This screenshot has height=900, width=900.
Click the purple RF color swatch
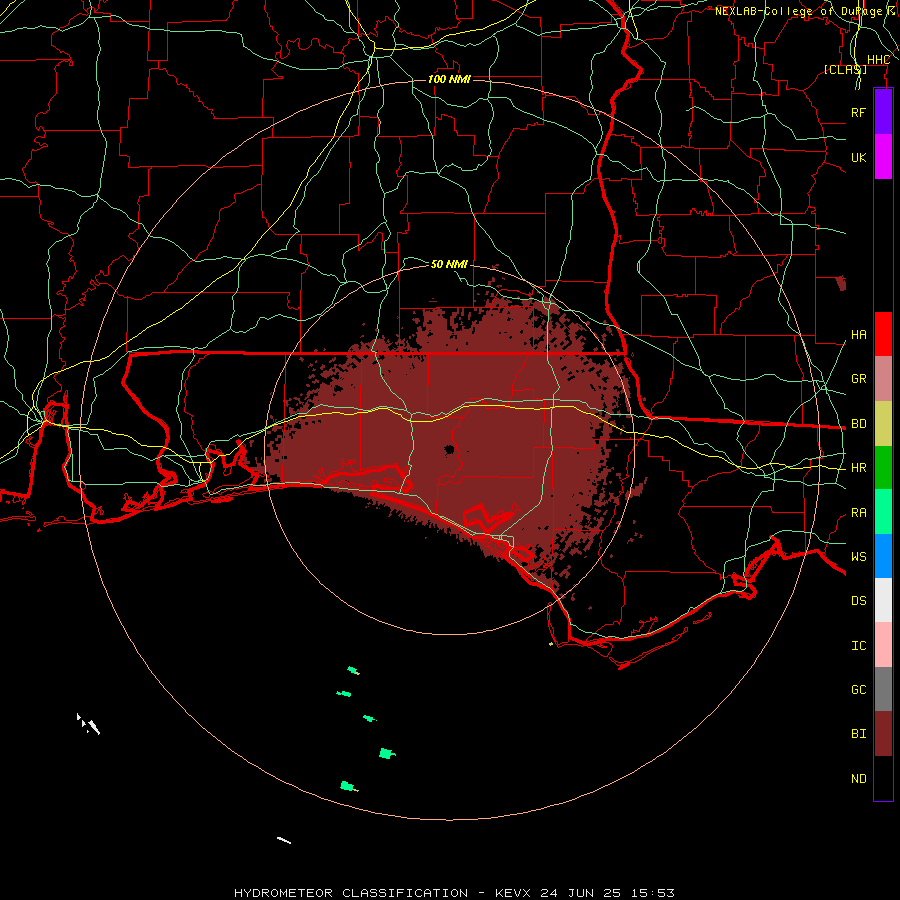pyautogui.click(x=883, y=112)
